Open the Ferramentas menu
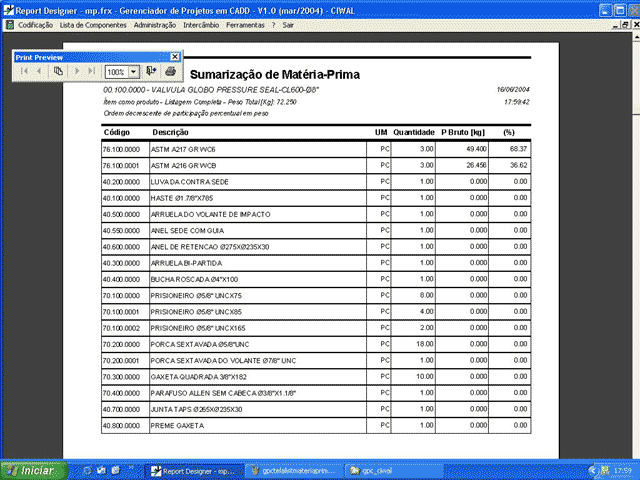640x480 pixels. pos(250,23)
